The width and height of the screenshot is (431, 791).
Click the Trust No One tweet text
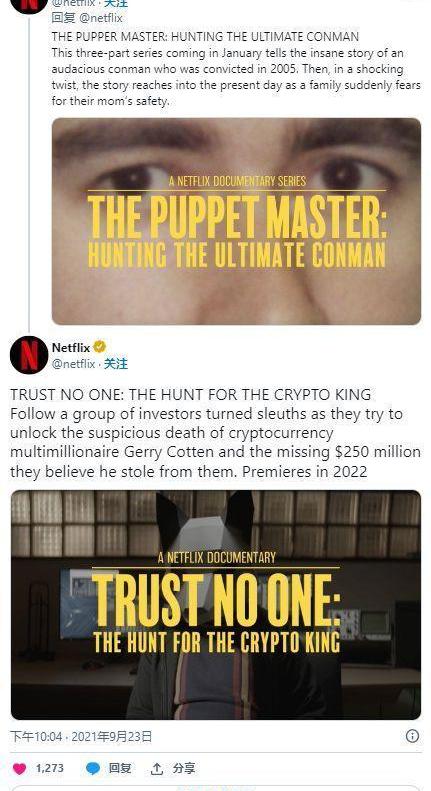point(216,433)
